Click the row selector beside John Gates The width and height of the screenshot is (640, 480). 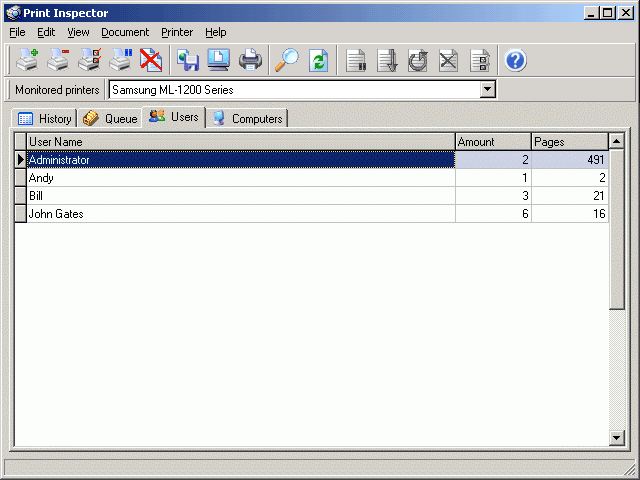tap(21, 213)
